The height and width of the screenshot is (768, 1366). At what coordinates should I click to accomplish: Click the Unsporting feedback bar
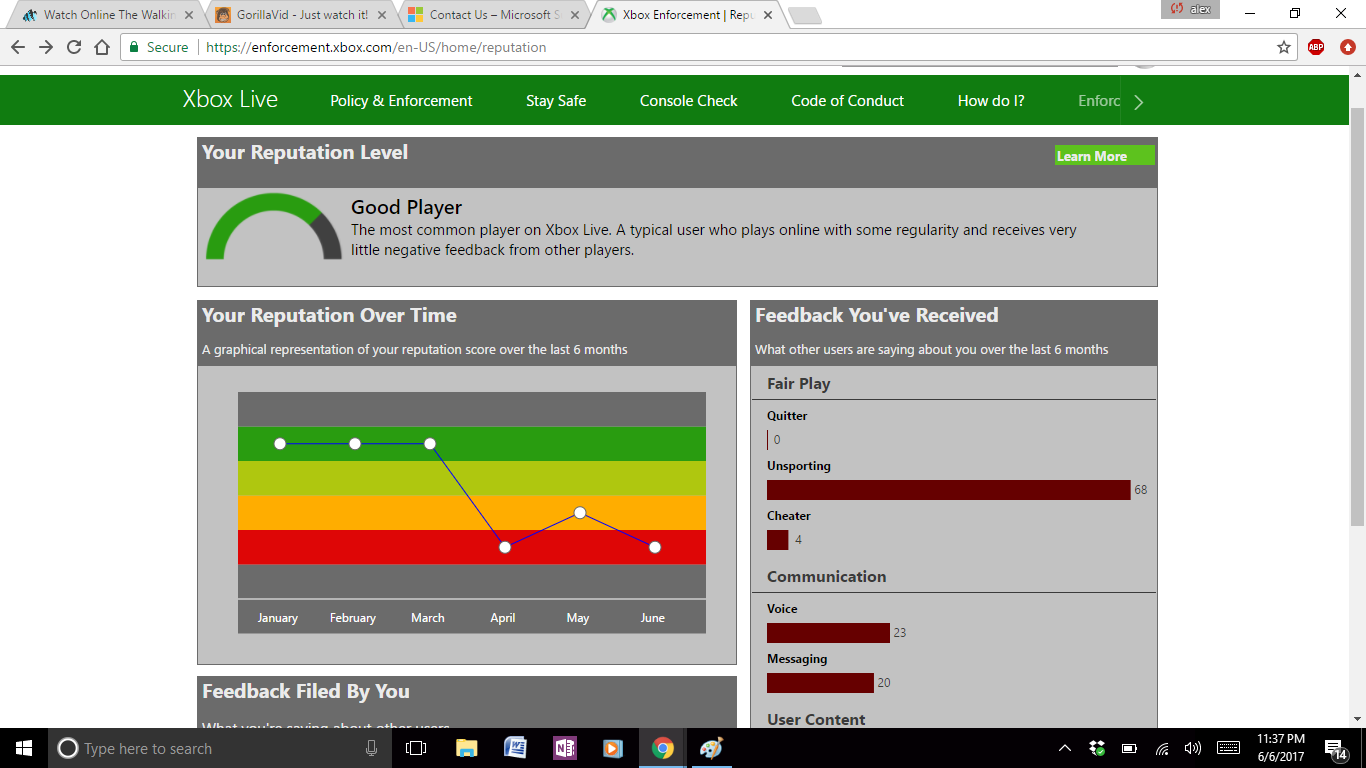point(949,490)
